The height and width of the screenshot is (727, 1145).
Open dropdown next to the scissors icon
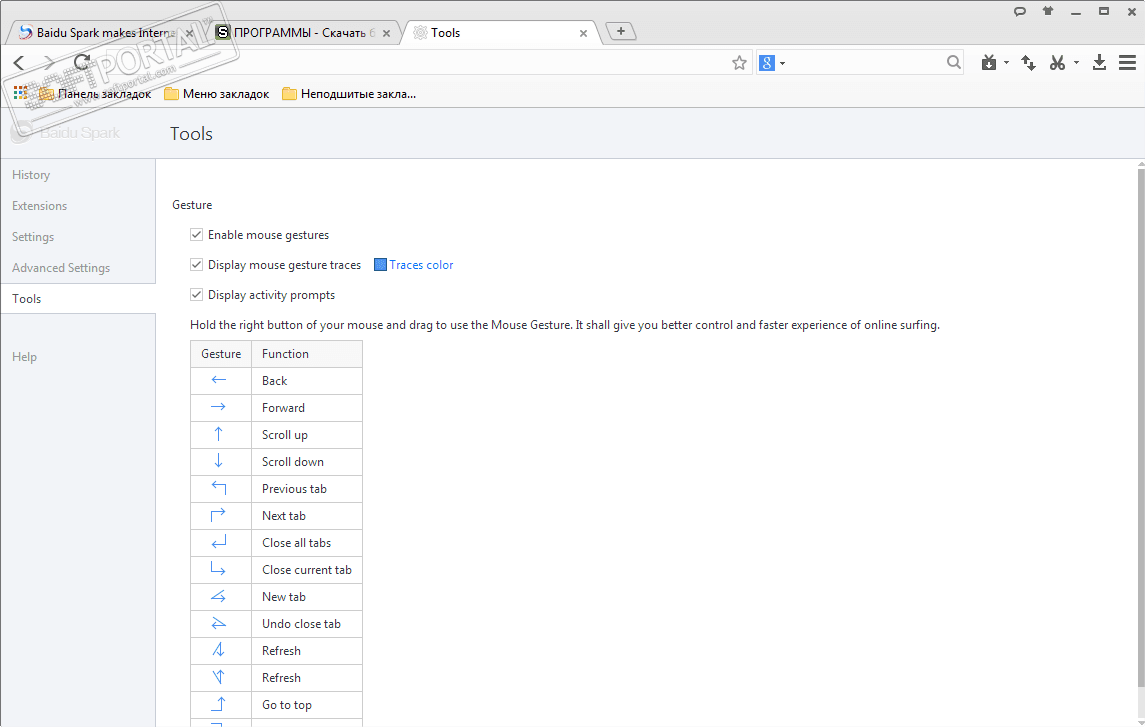[x=1076, y=63]
